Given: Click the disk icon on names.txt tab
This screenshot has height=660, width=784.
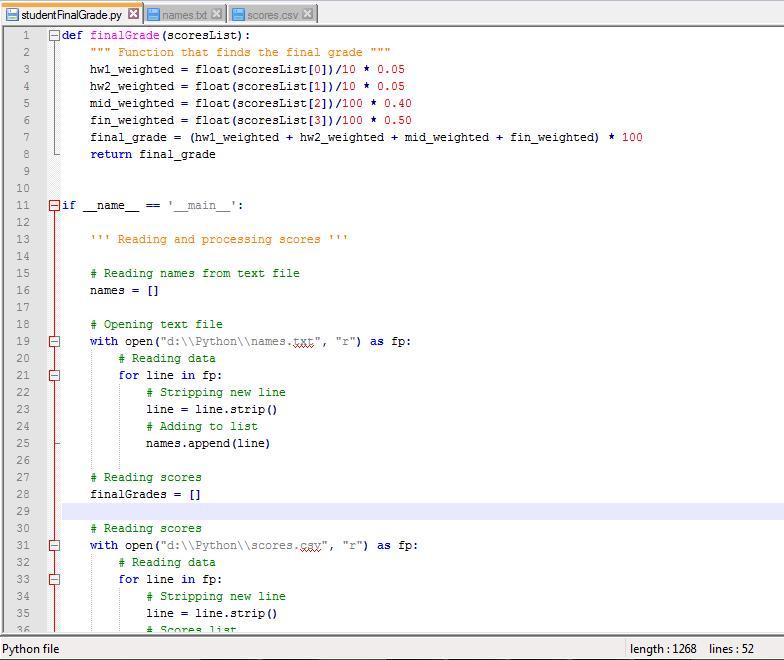Looking at the screenshot, I should click(153, 15).
